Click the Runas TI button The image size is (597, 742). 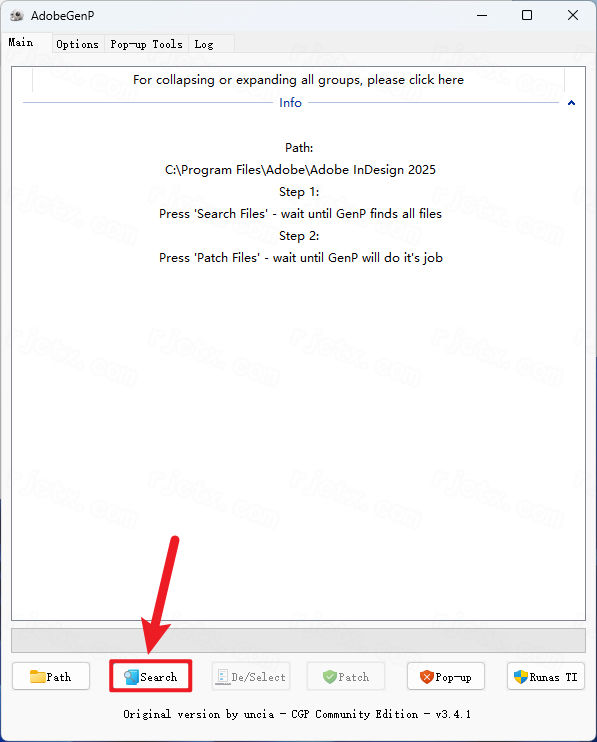tap(546, 676)
